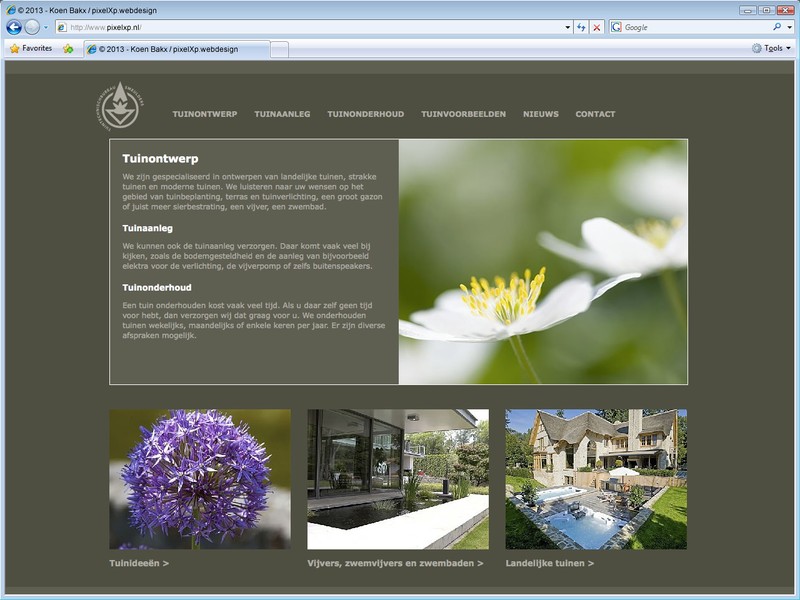The height and width of the screenshot is (600, 800).
Task: Stop loading the page
Action: (x=597, y=29)
